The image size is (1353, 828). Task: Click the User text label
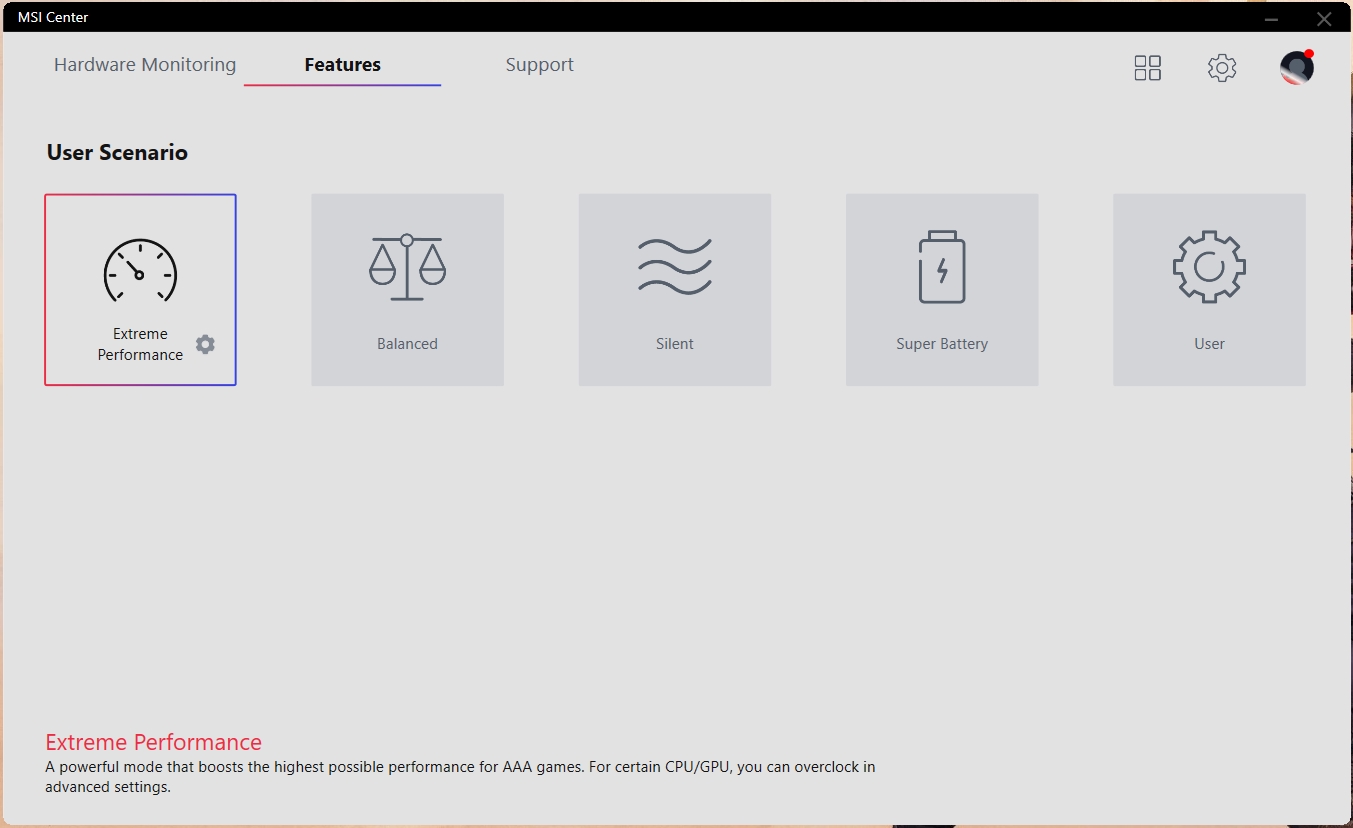point(1209,344)
